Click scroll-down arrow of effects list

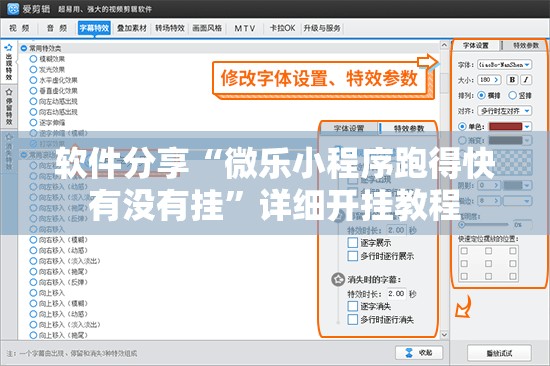(x=444, y=334)
